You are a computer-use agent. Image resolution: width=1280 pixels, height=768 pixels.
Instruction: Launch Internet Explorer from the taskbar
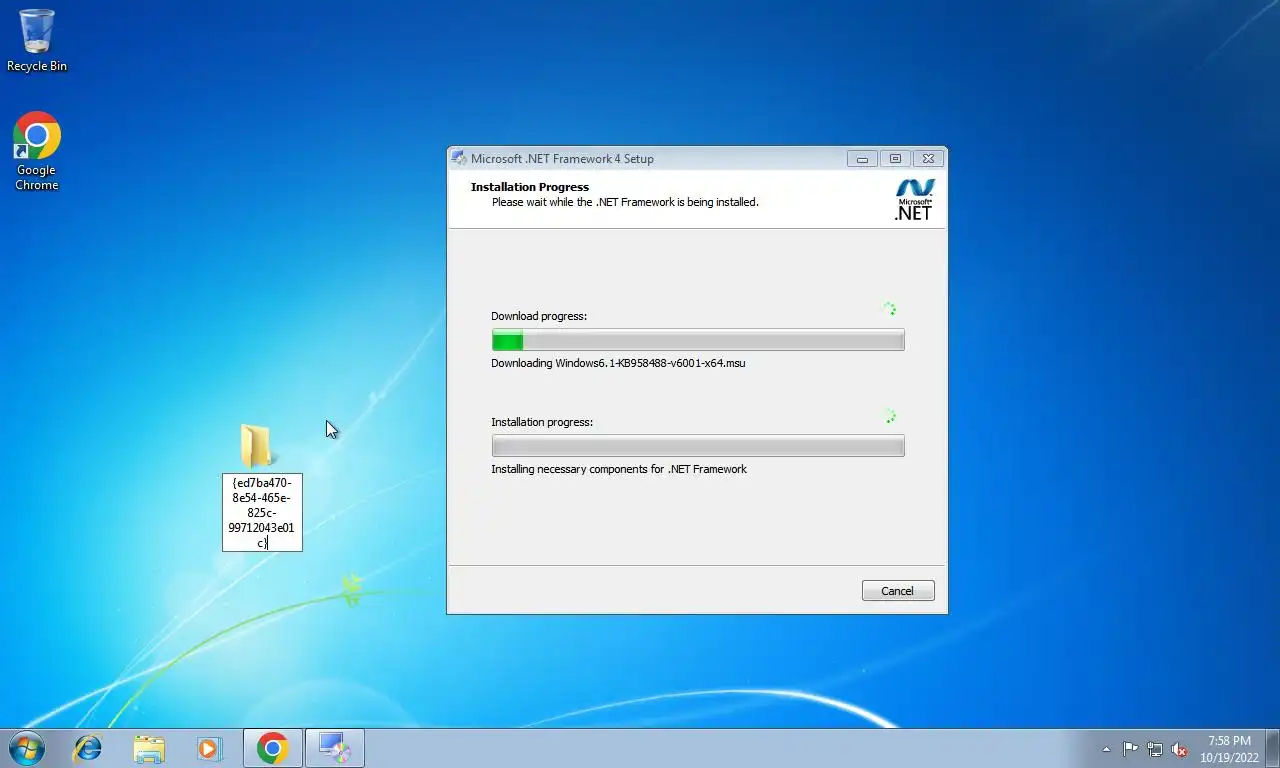click(x=88, y=748)
